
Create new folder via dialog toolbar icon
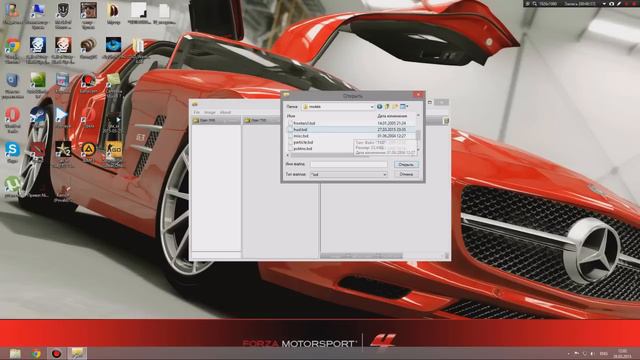click(x=395, y=107)
